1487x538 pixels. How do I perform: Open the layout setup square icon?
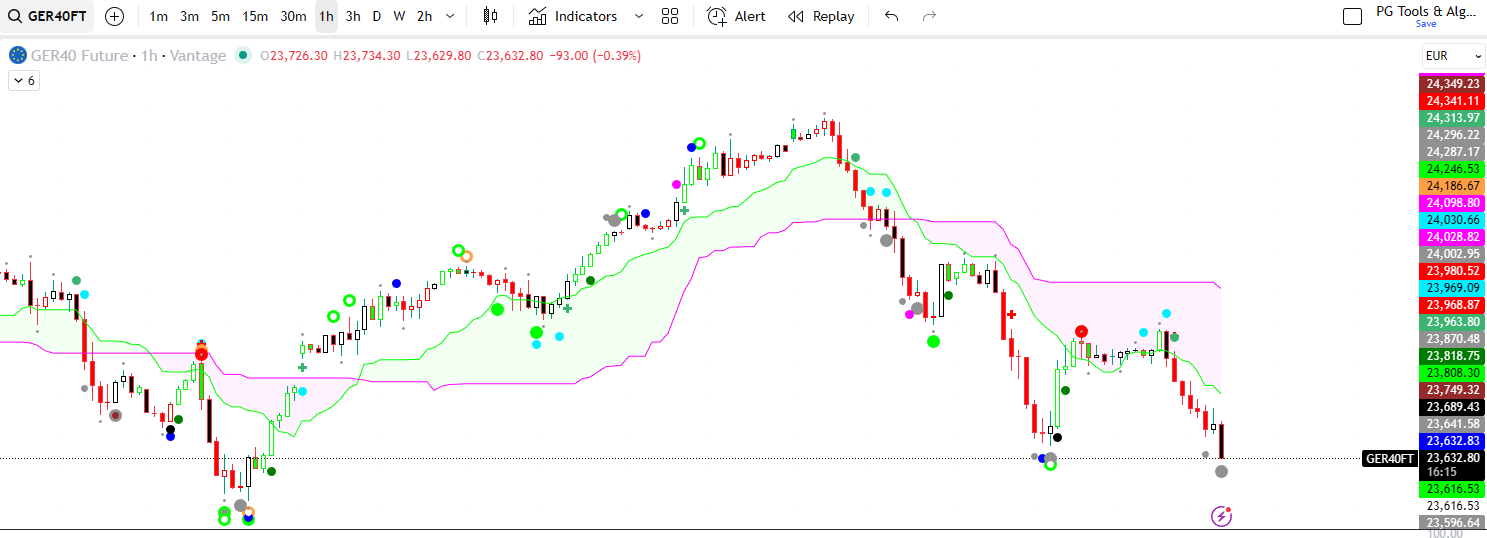point(1352,16)
